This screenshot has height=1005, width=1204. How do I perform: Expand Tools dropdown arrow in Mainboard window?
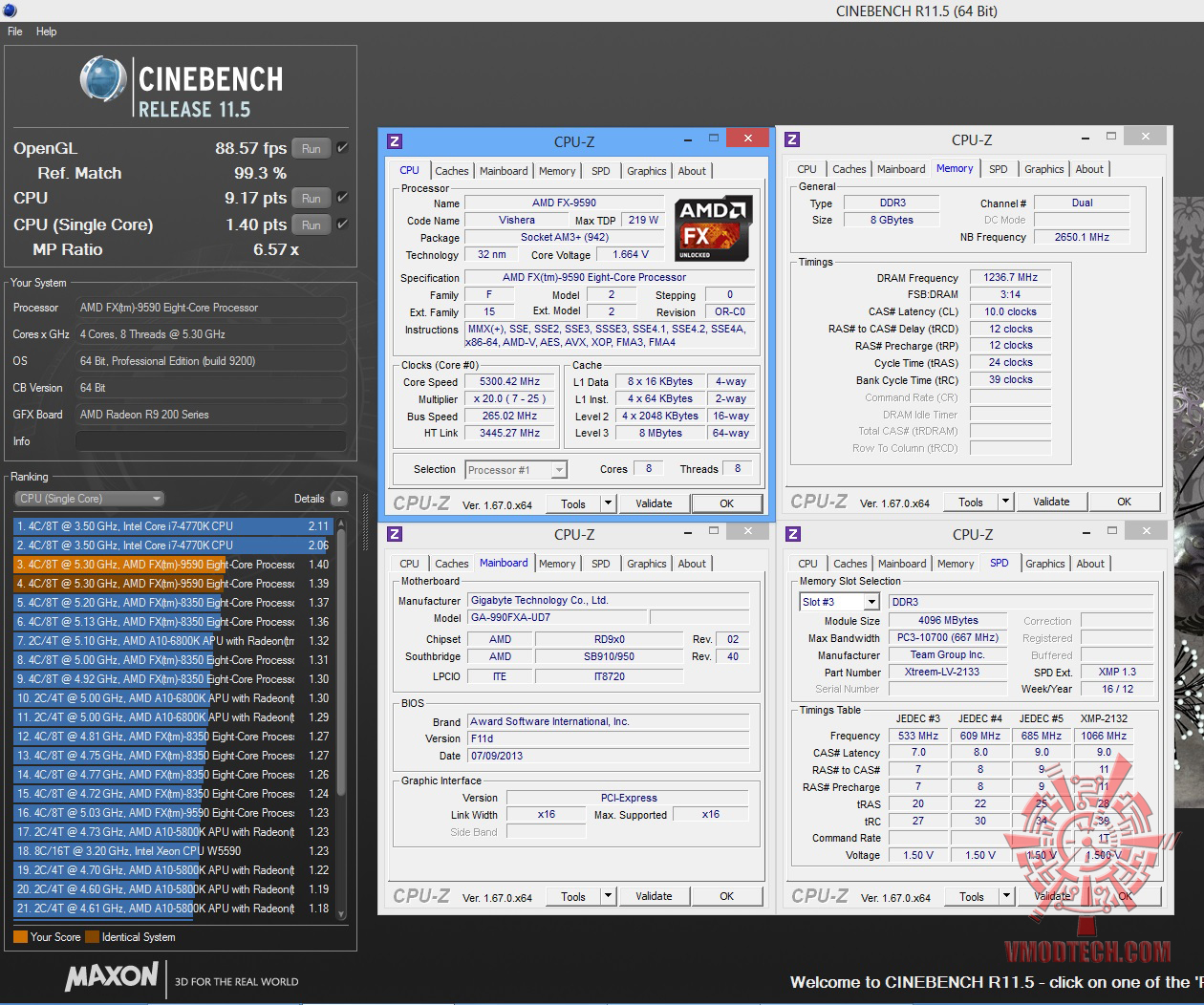pyautogui.click(x=607, y=896)
